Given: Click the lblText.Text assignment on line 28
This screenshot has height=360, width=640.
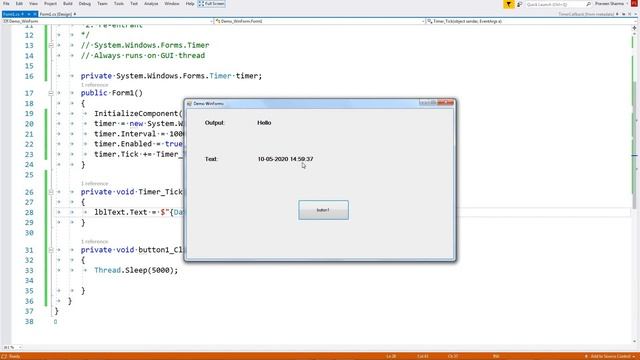Looking at the screenshot, I should click(138, 212).
